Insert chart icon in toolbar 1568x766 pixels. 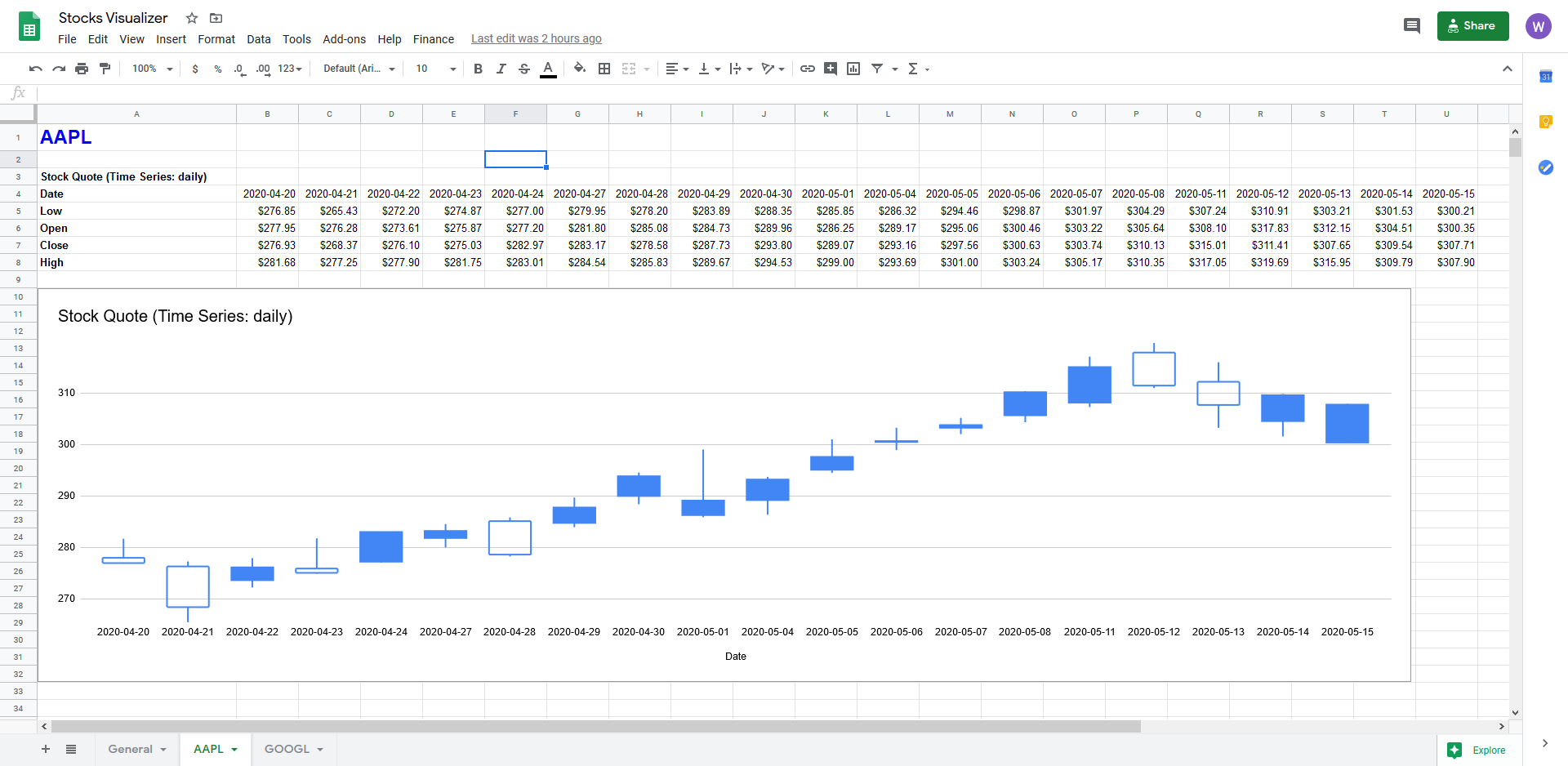(853, 69)
